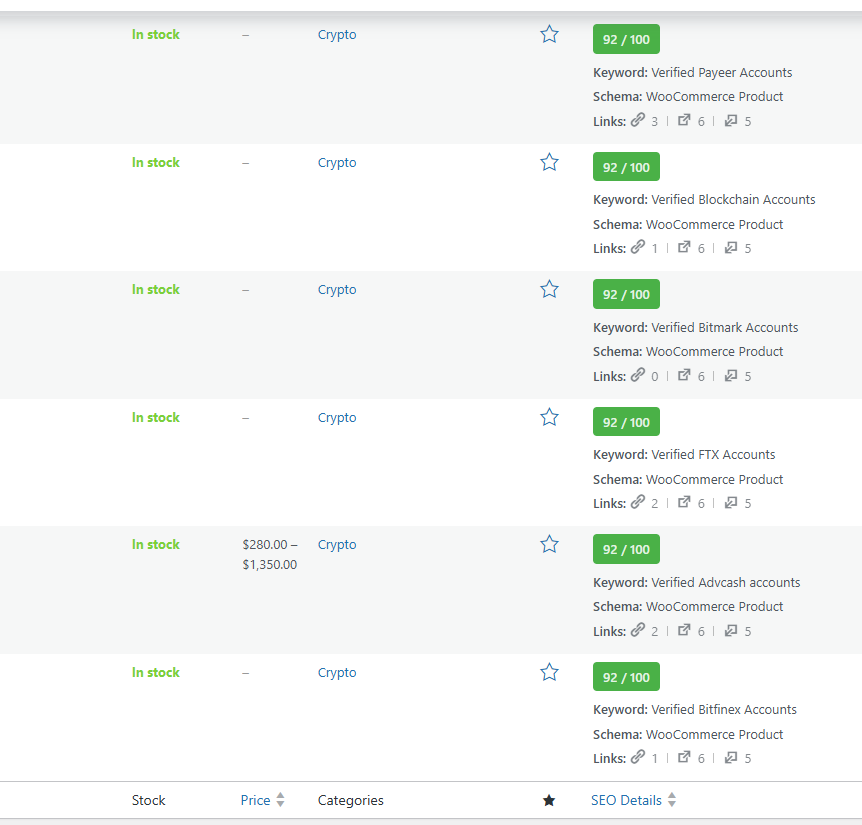Star the Verified Bitfinex Accounts product
This screenshot has width=862, height=825.
tap(549, 673)
